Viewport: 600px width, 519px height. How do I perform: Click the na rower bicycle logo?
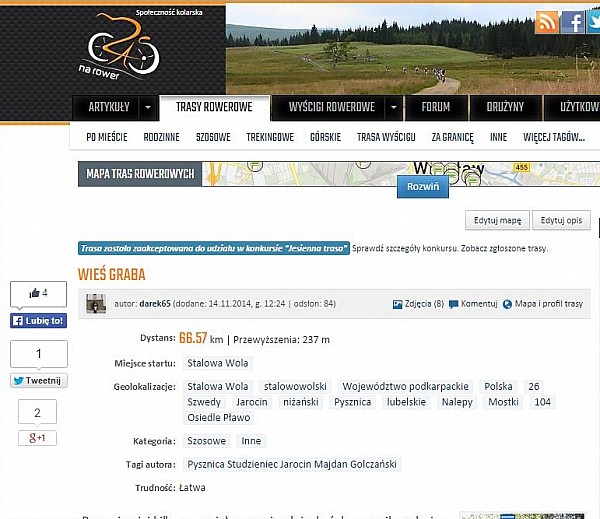coord(122,47)
